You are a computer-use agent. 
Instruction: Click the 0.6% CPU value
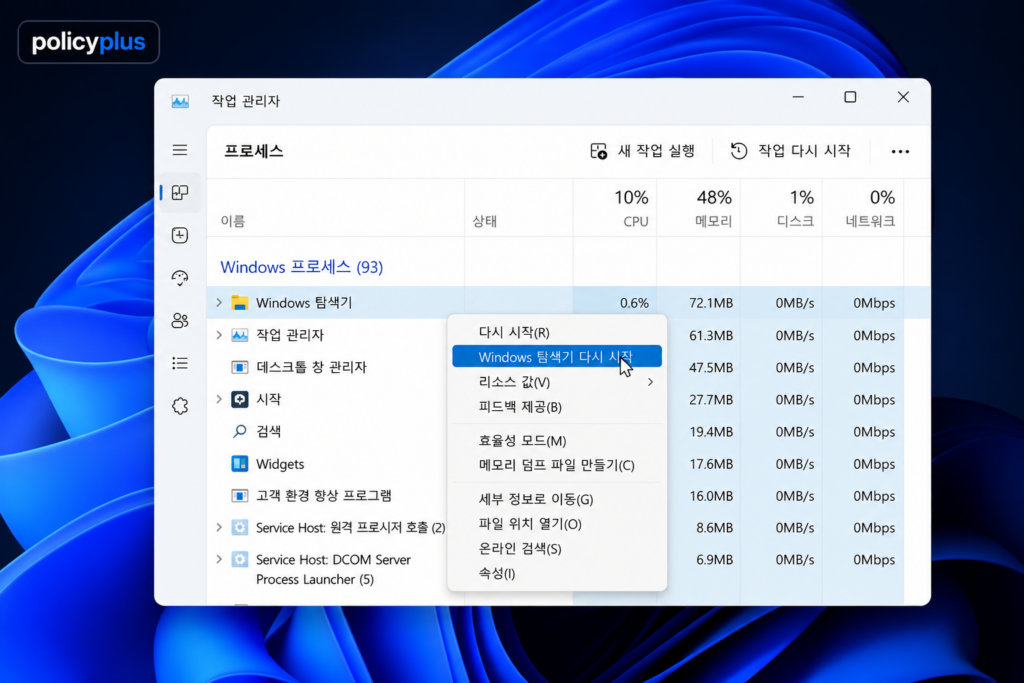point(634,303)
